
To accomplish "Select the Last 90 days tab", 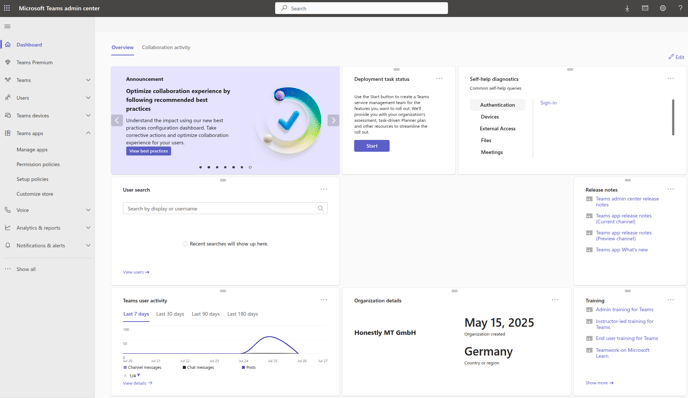I will (205, 314).
